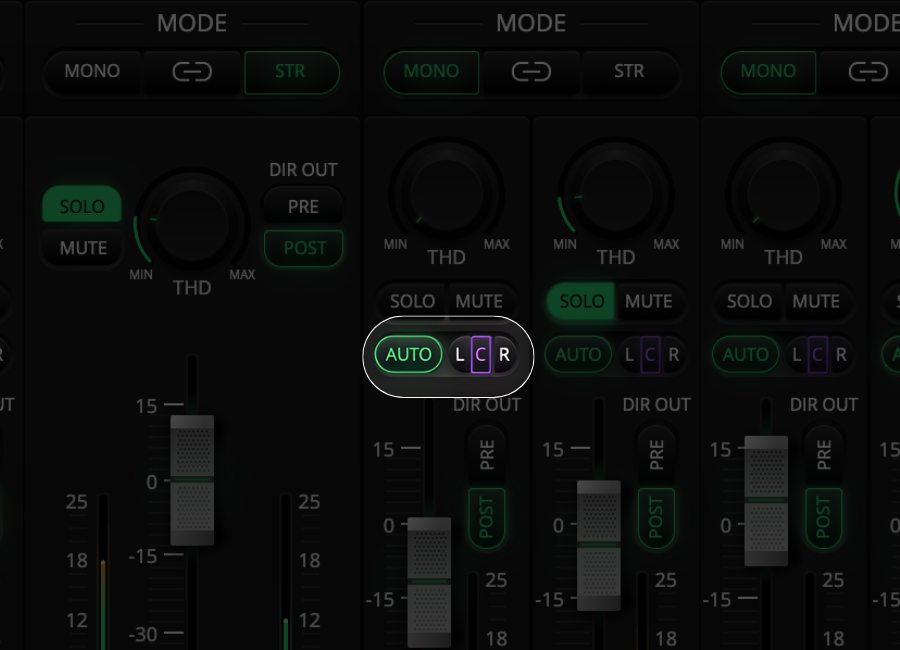Toggle the highlighted AUTO button
900x650 pixels.
click(x=408, y=354)
